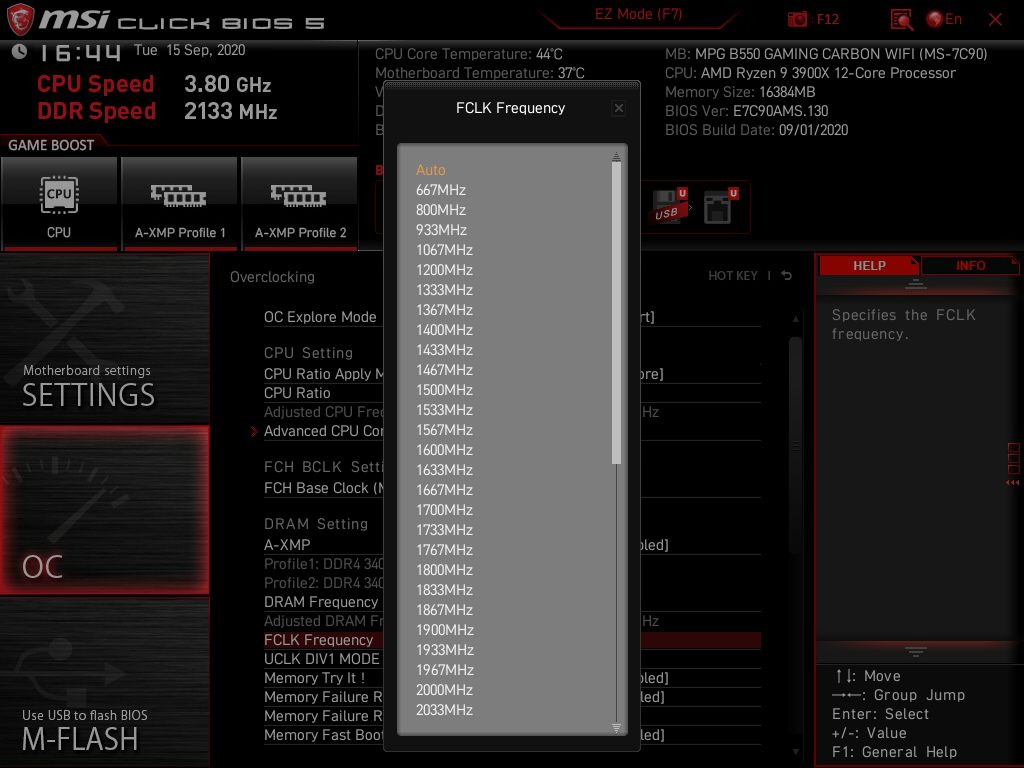
Task: Change language via the En globe
Action: [944, 20]
